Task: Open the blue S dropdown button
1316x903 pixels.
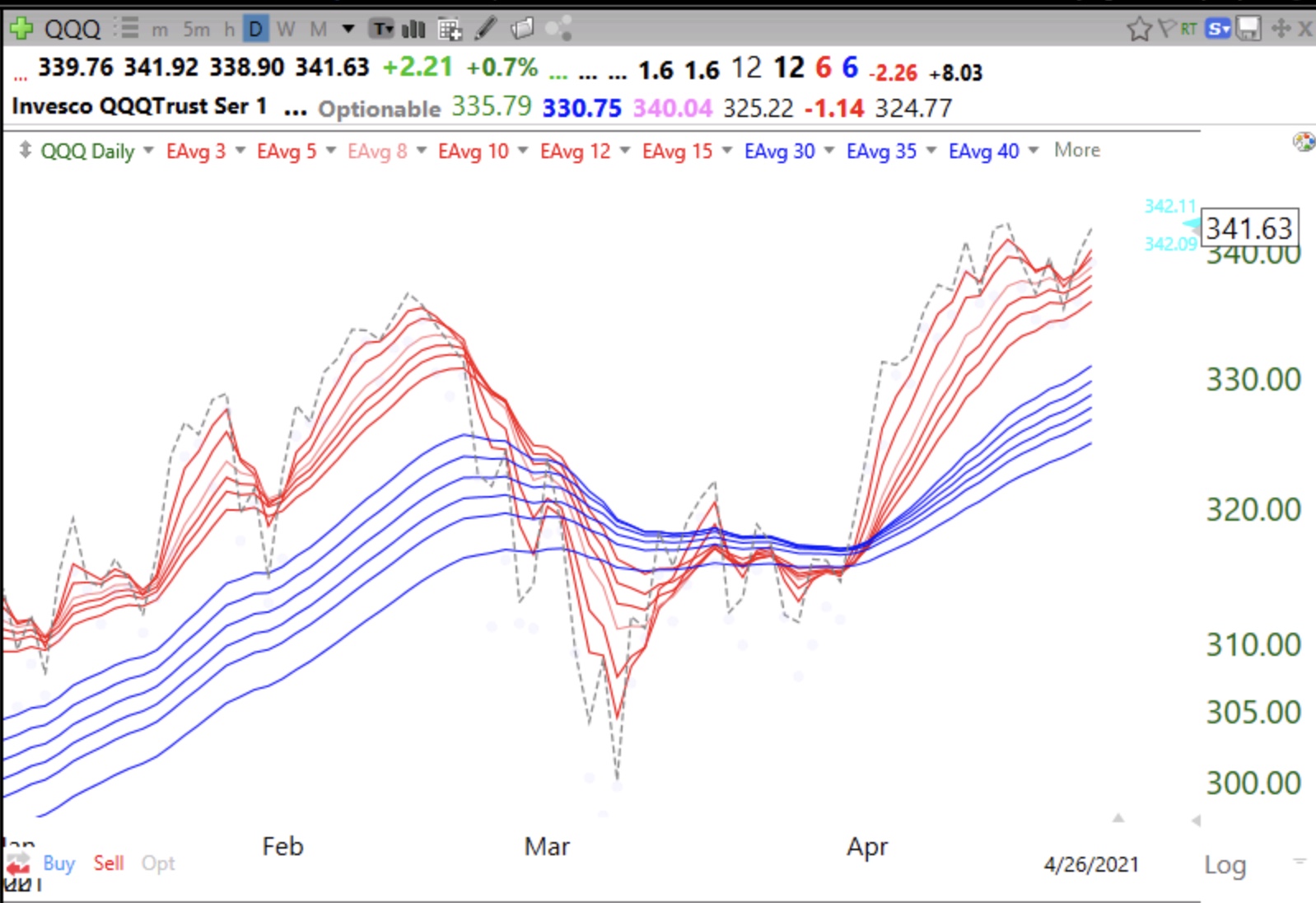Action: tap(1218, 30)
